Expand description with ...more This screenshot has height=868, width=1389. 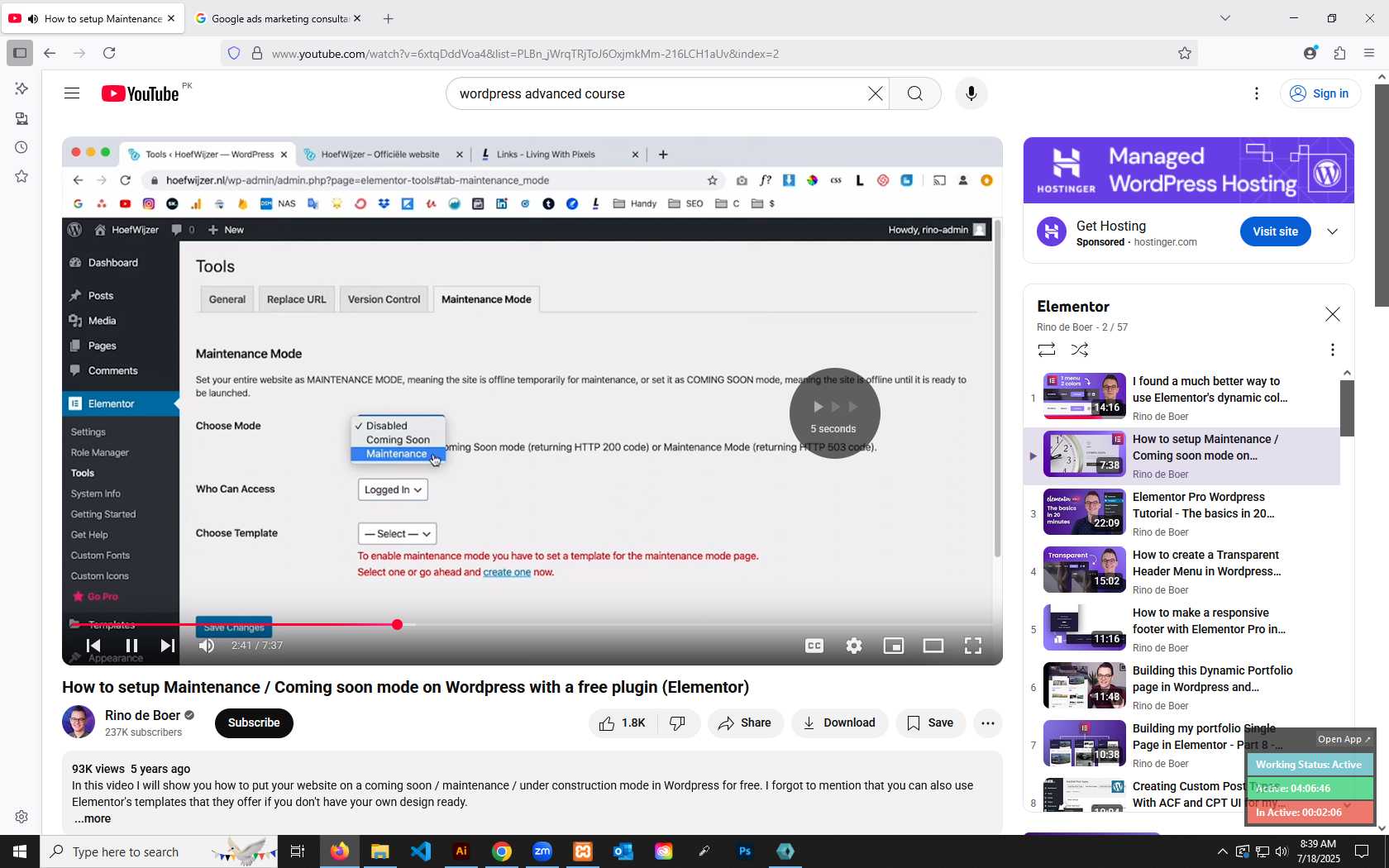point(92,819)
